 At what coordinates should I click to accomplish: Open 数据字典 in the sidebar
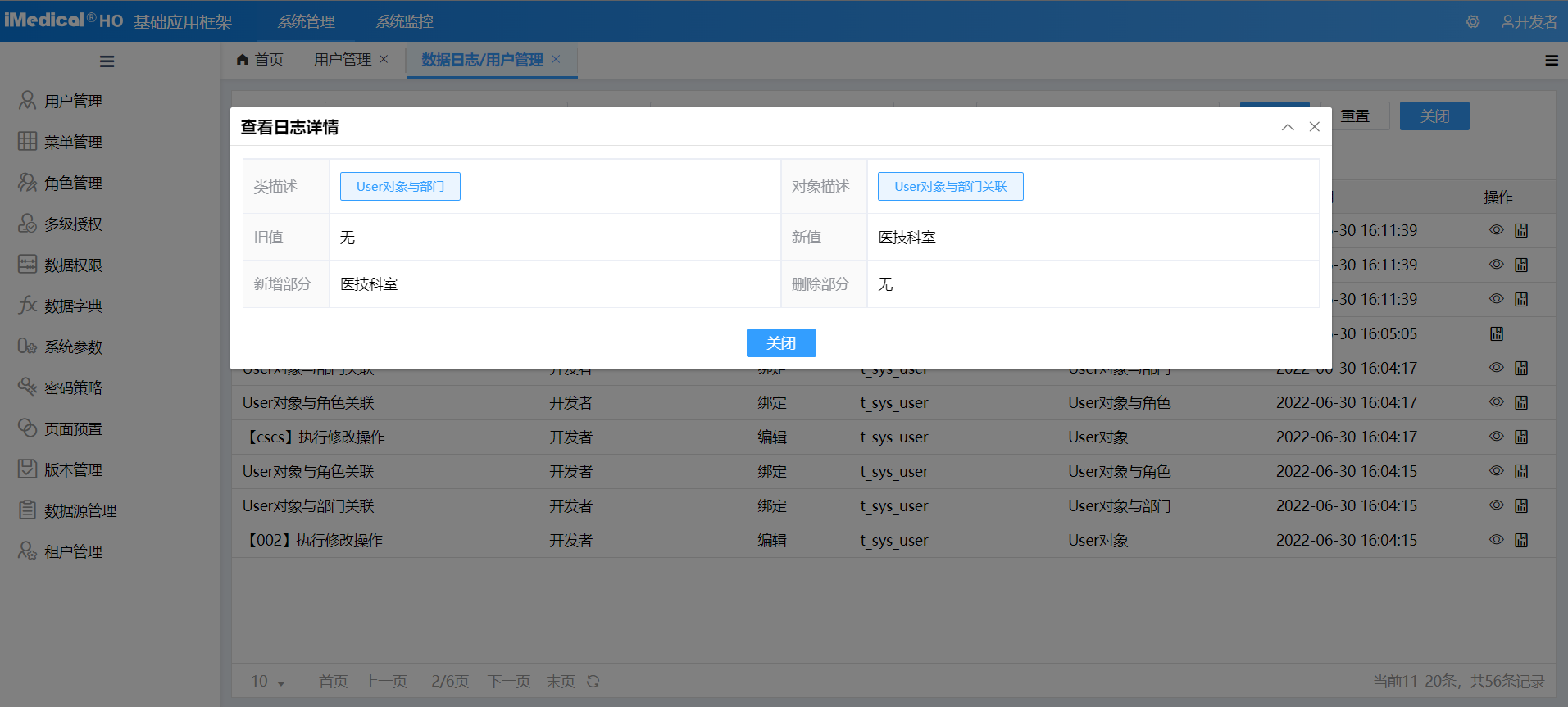tap(72, 306)
